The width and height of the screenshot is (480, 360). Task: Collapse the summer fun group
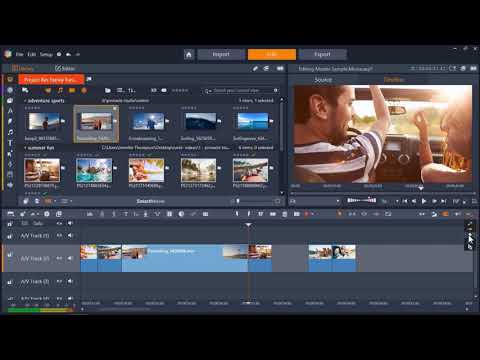[x=25, y=148]
